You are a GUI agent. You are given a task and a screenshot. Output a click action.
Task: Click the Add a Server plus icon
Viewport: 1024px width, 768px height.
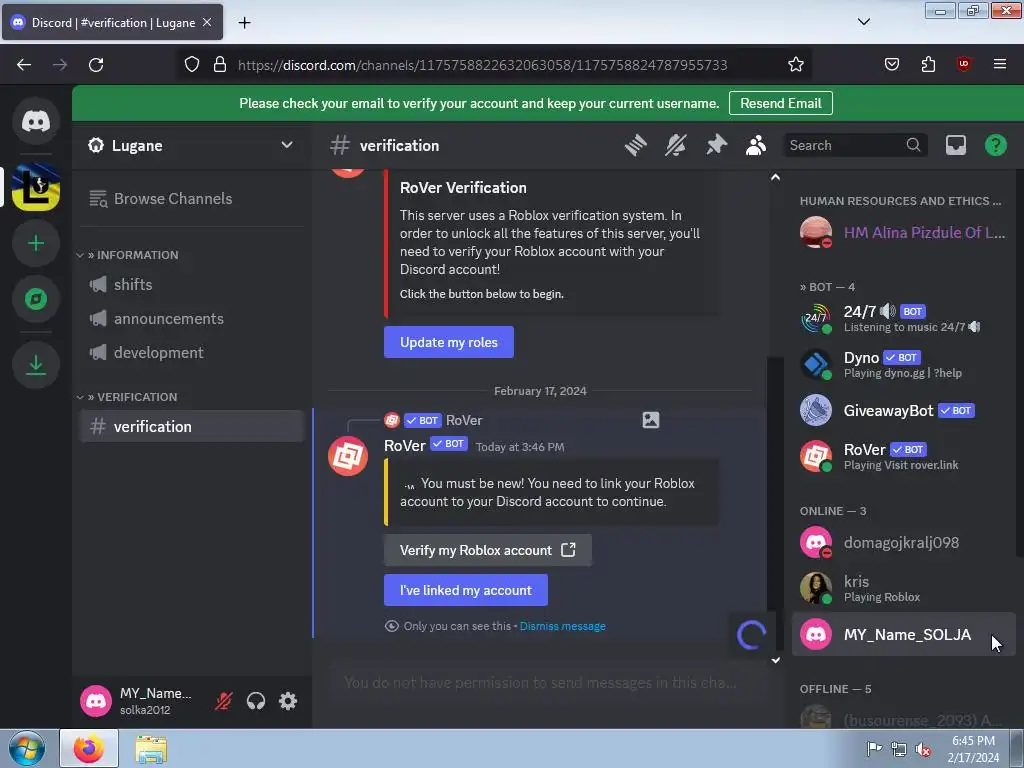[x=36, y=244]
